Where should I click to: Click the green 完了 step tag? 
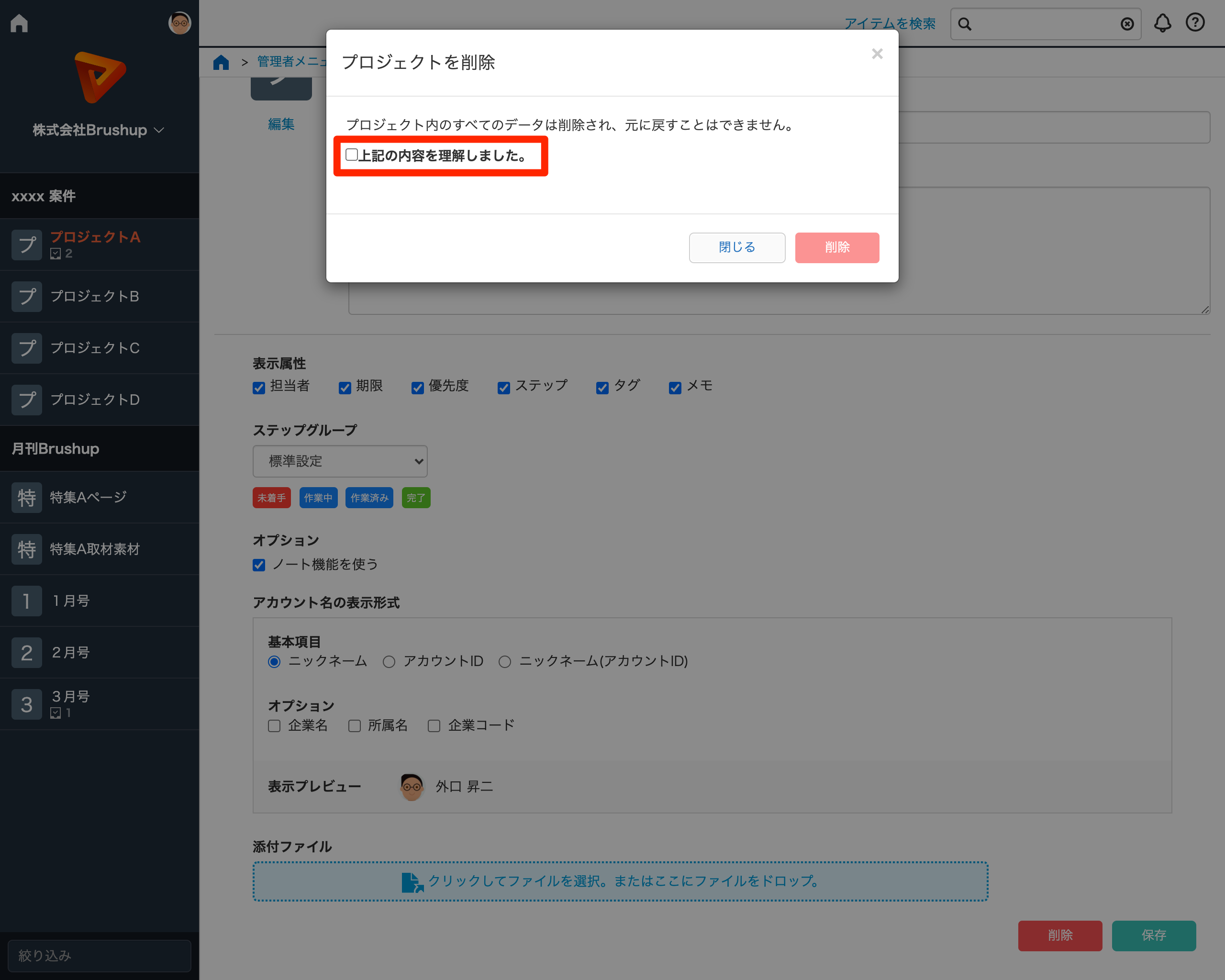[x=416, y=498]
